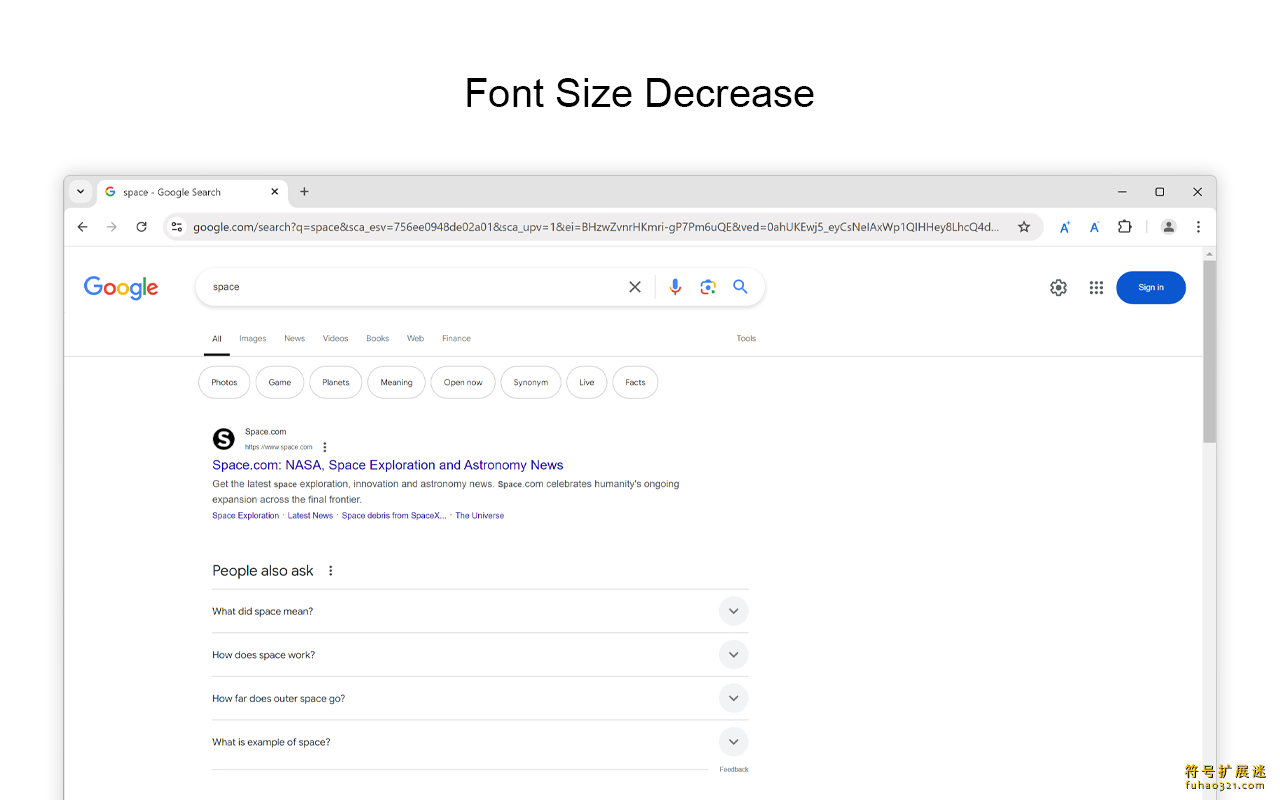Open Google apps grid icon
This screenshot has width=1280, height=800.
tap(1096, 288)
